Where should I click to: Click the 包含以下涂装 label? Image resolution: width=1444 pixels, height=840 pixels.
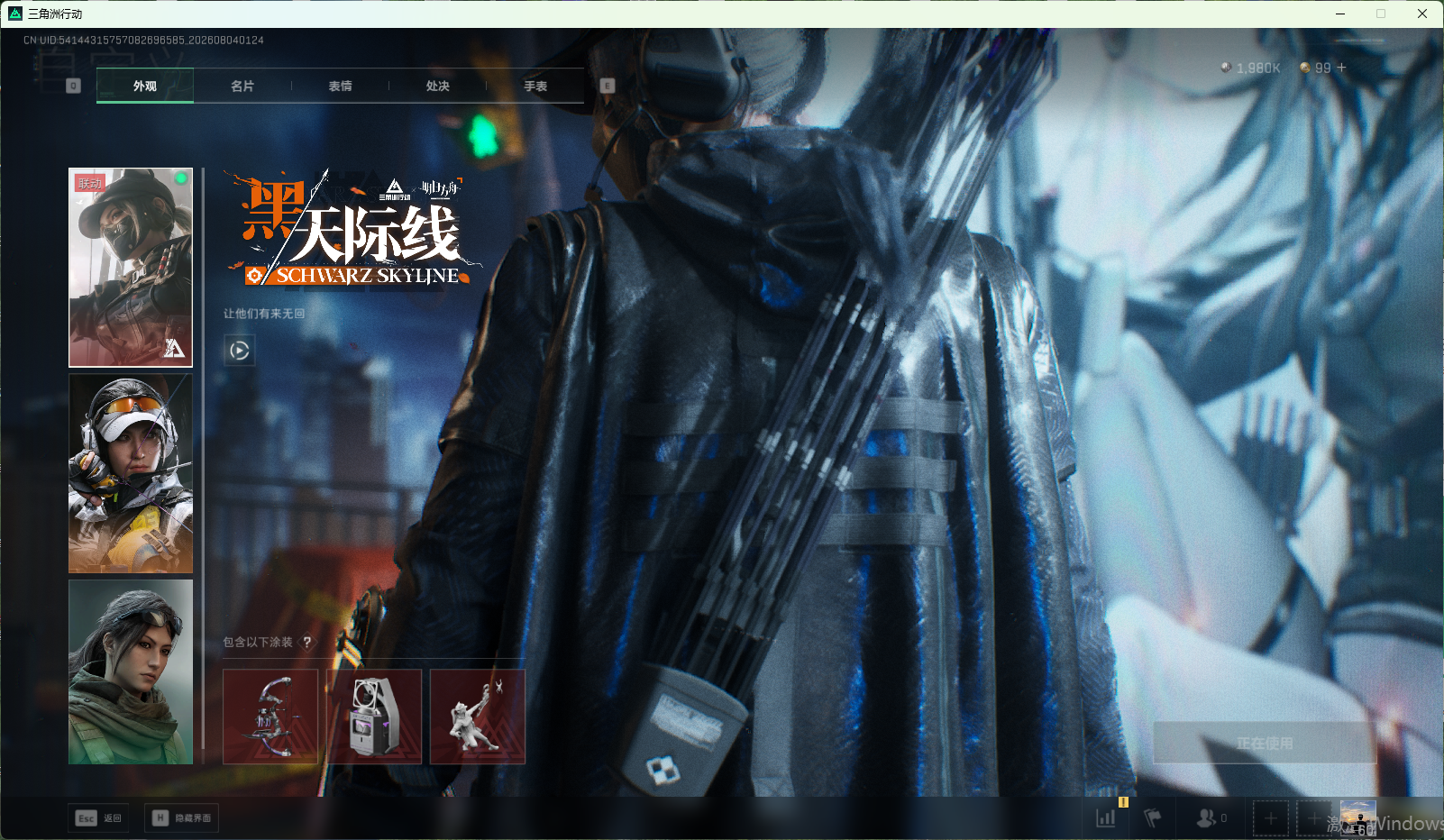click(x=258, y=643)
